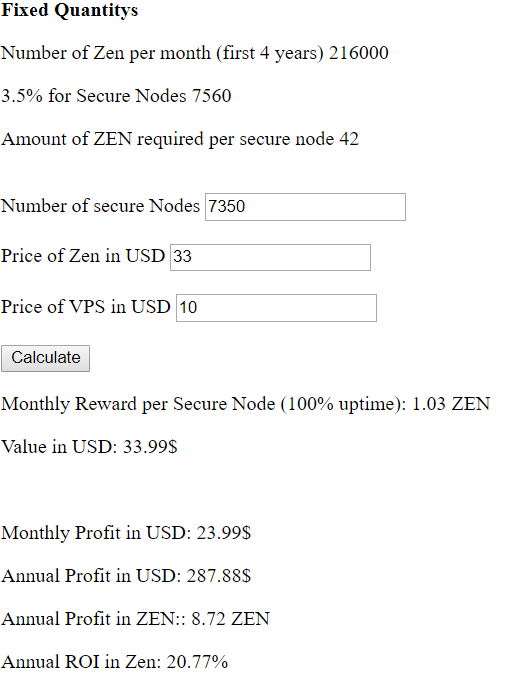The width and height of the screenshot is (529, 694).
Task: Click the Monthly Reward per Secure Node result
Action: pyautogui.click(x=246, y=404)
